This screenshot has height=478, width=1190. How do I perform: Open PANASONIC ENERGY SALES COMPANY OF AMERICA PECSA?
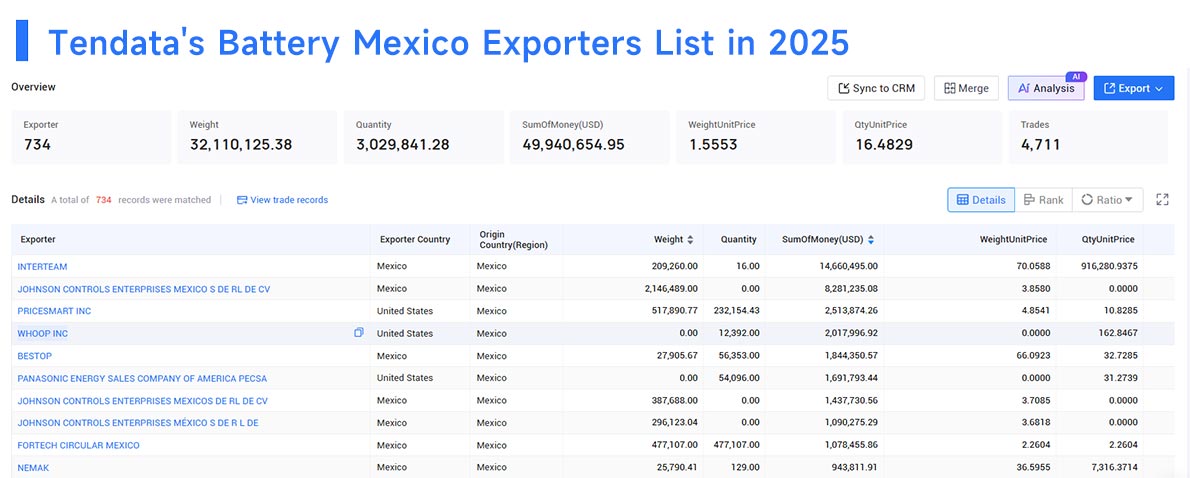[x=142, y=379]
